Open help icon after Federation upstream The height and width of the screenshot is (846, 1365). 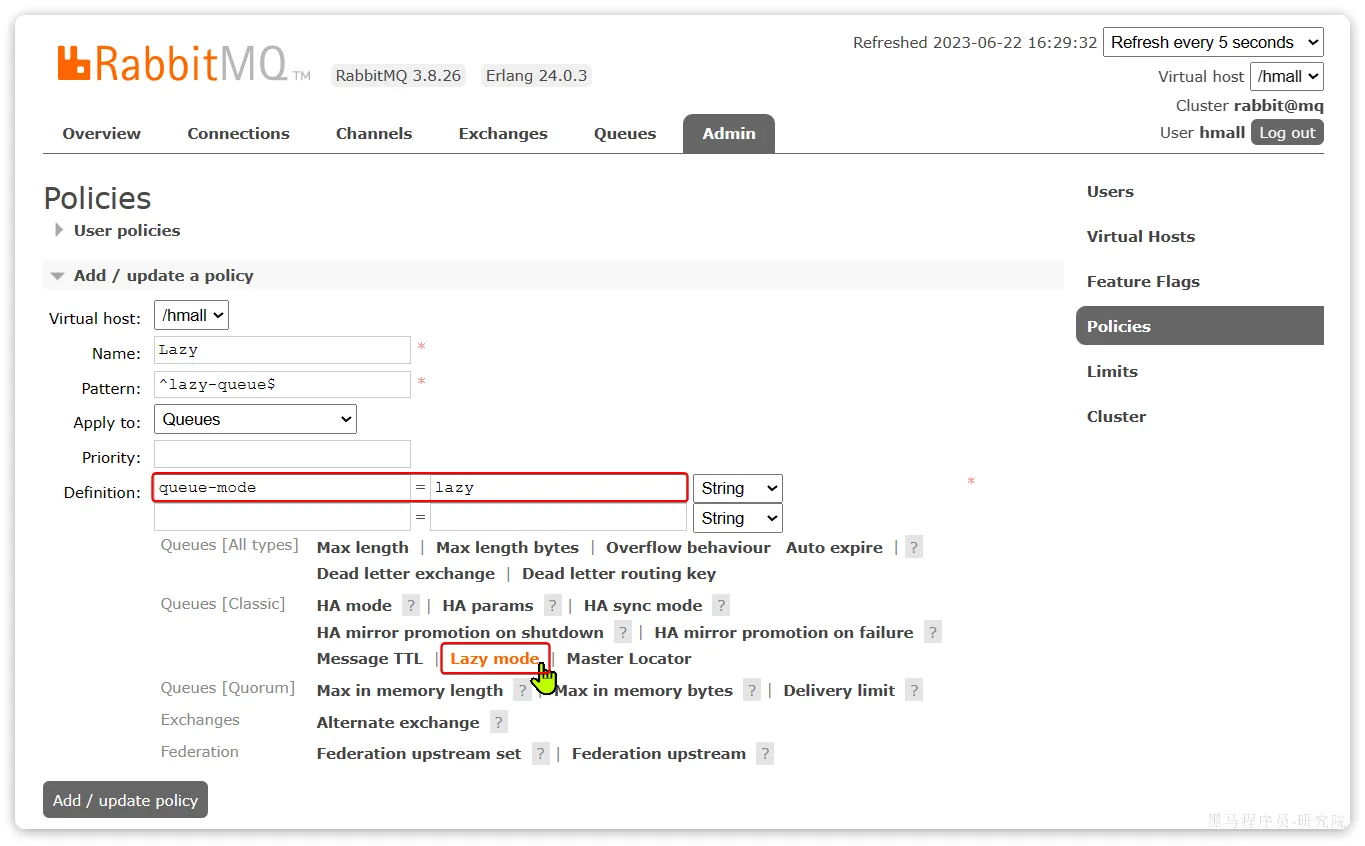(765, 753)
